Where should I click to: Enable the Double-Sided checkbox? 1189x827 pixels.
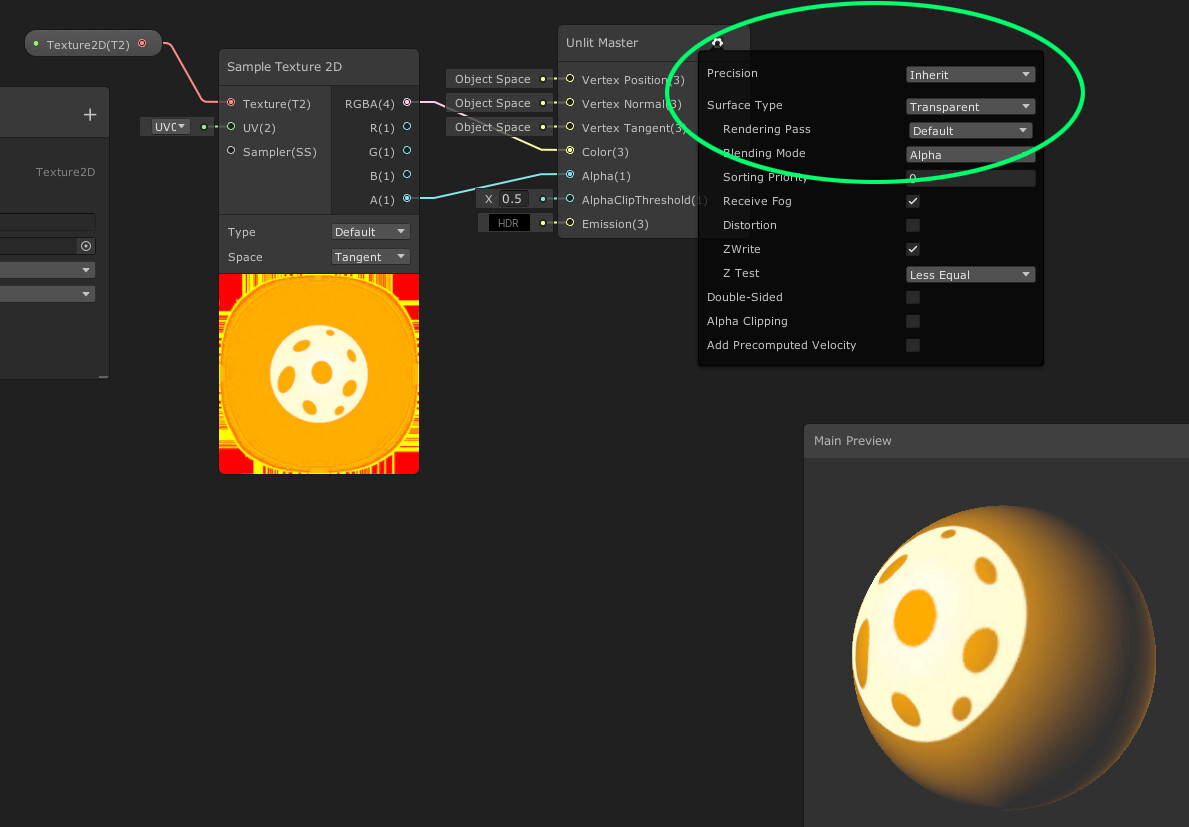pos(913,297)
